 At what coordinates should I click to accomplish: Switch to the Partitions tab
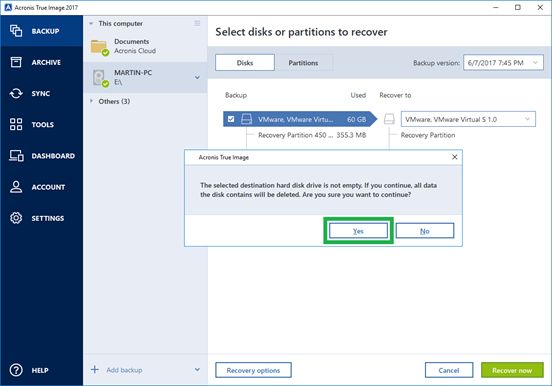[x=303, y=63]
